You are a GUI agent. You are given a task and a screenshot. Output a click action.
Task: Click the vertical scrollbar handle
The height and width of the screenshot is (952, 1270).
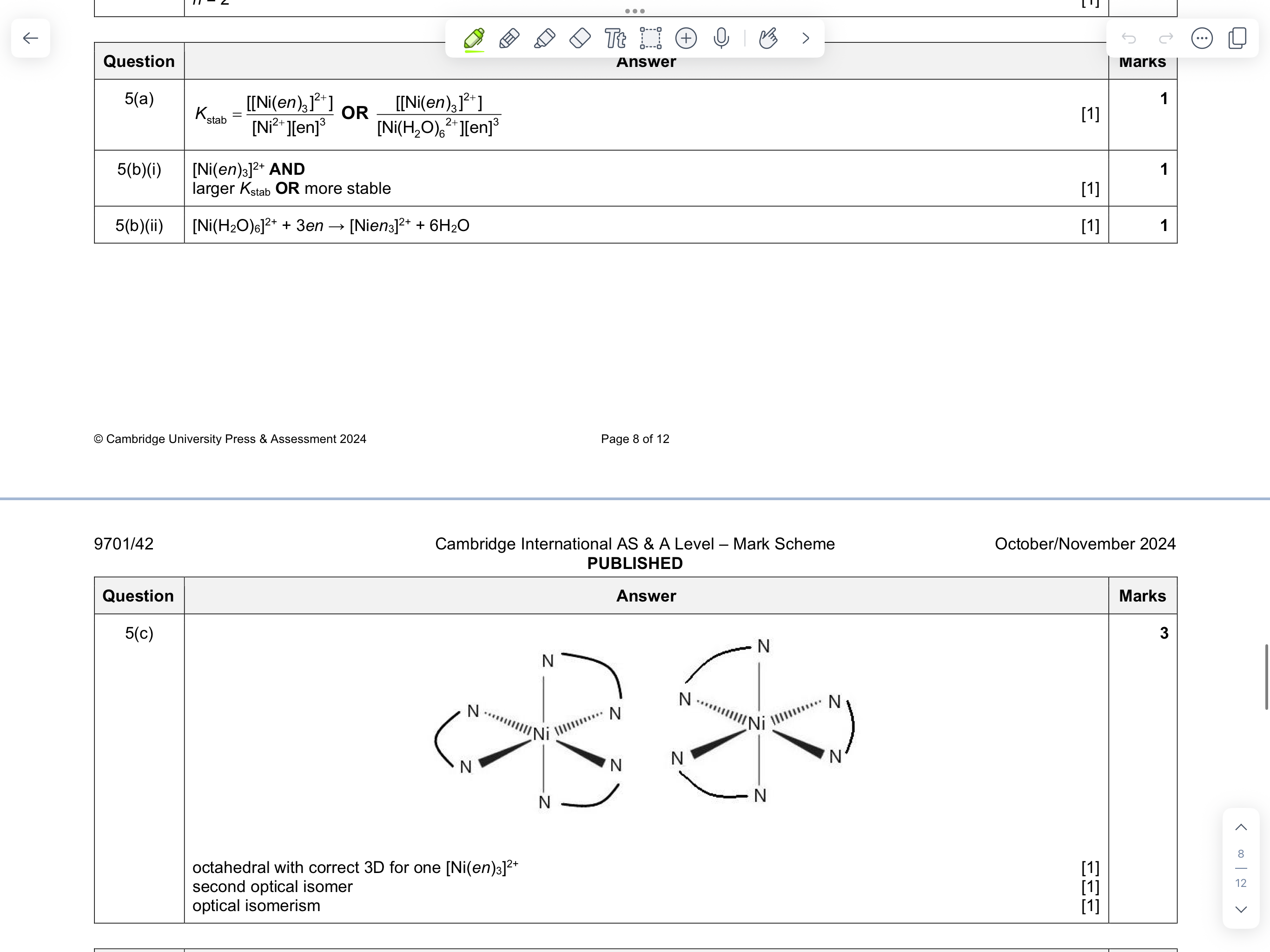click(x=1267, y=677)
